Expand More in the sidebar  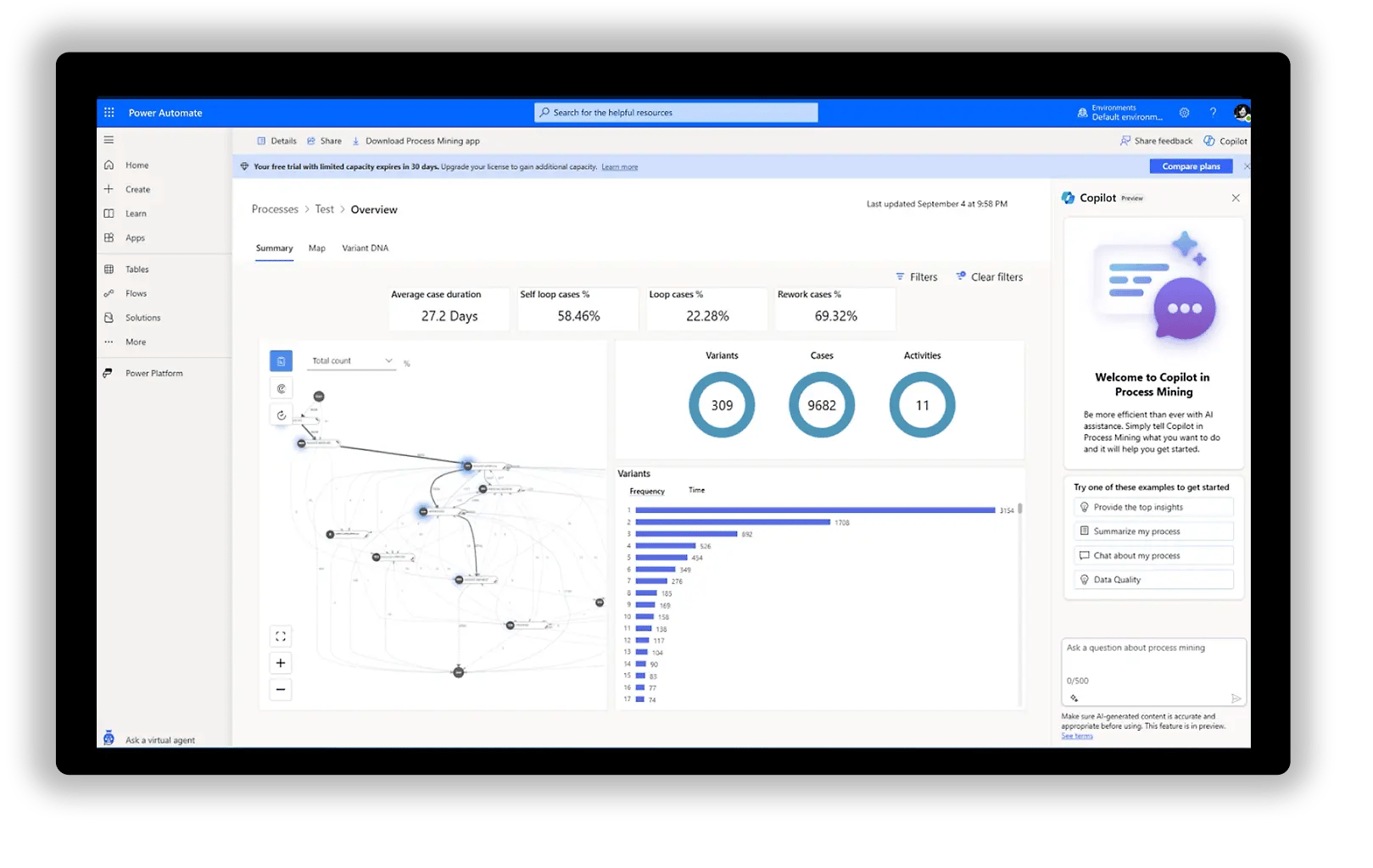coord(135,342)
